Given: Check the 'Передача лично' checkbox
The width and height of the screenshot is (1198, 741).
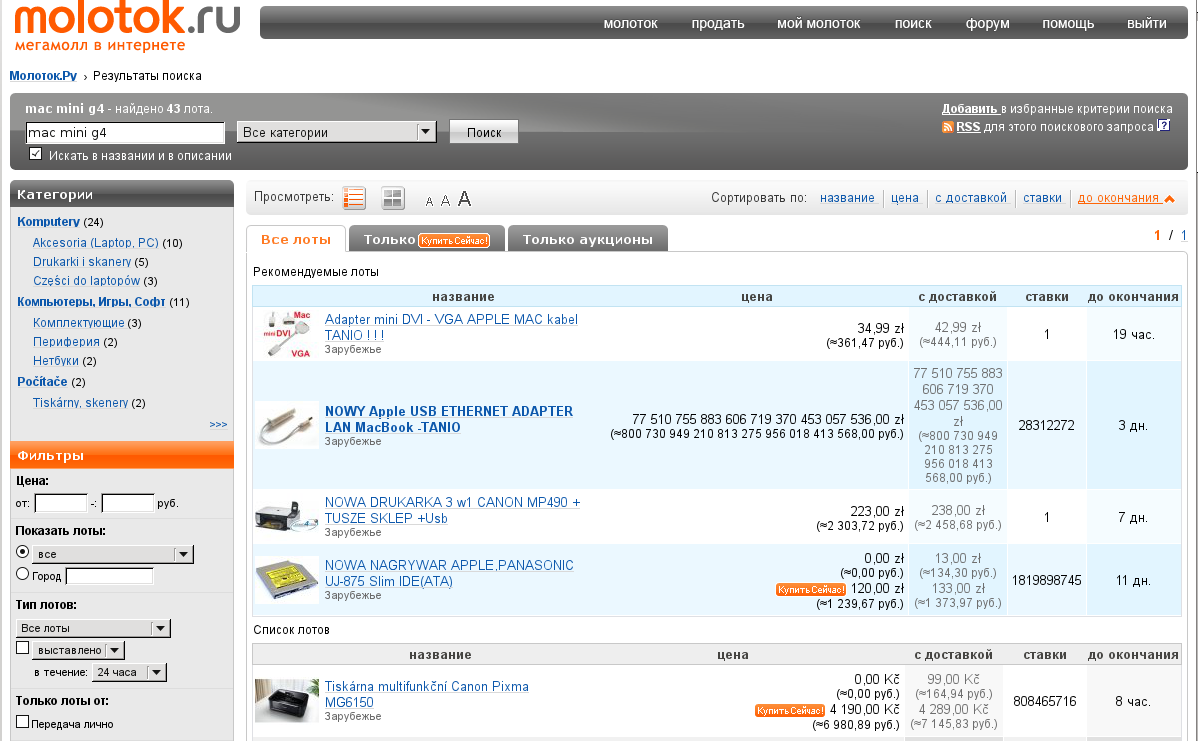Looking at the screenshot, I should click(x=23, y=722).
